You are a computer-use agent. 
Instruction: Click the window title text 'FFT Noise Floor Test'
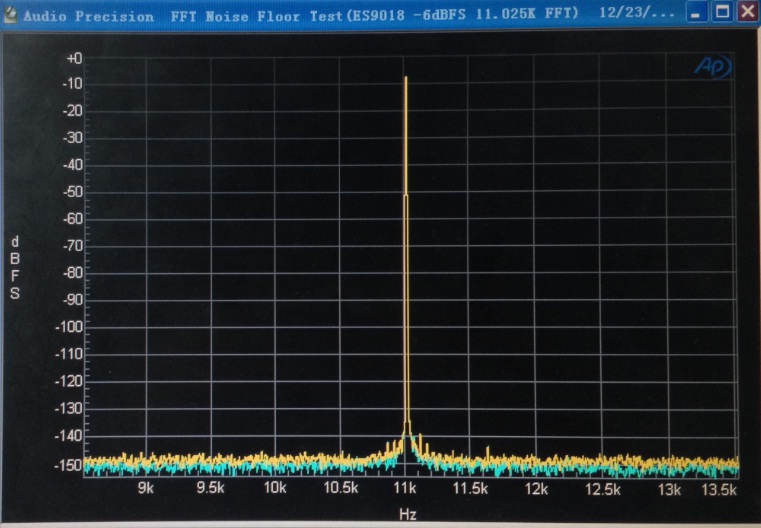tap(256, 16)
